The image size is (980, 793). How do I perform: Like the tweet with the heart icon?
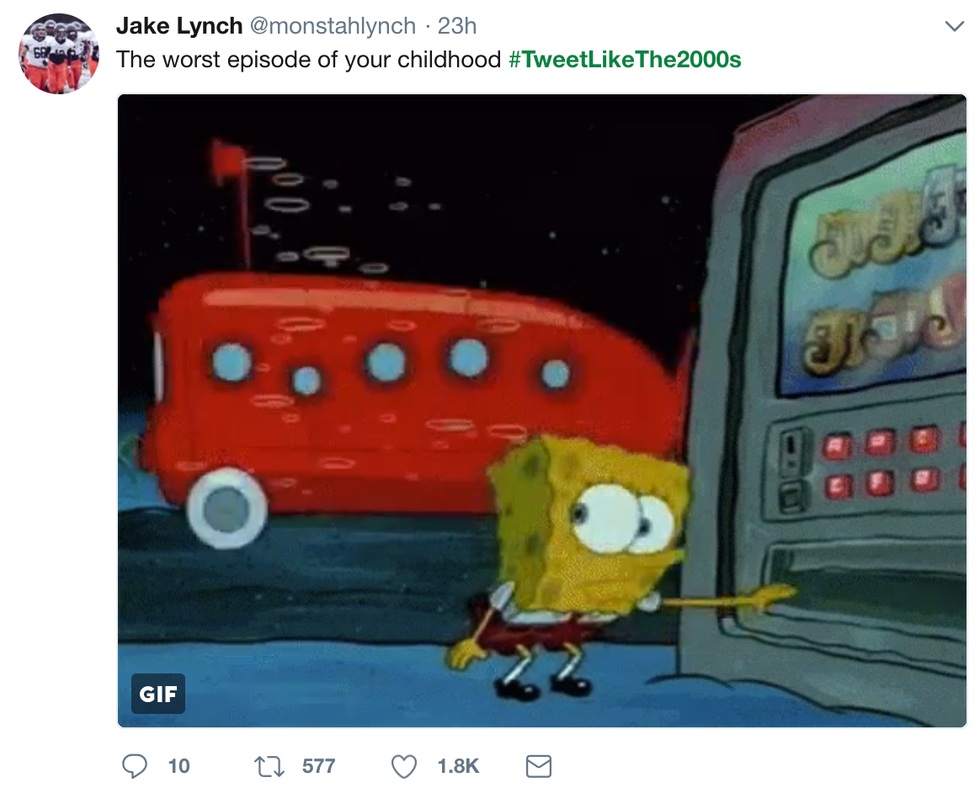click(404, 766)
